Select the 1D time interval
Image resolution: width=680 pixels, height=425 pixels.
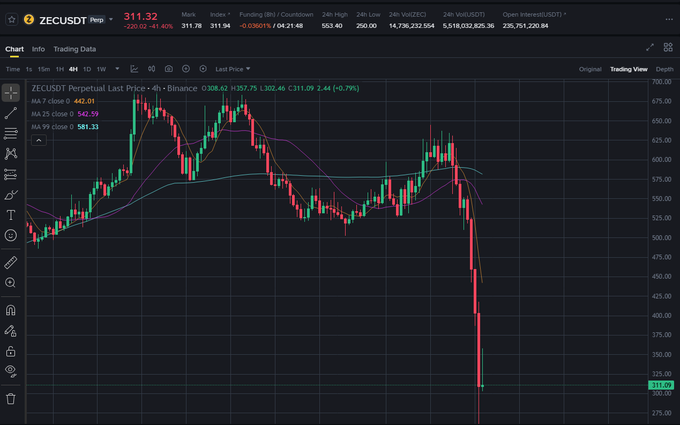pos(87,69)
